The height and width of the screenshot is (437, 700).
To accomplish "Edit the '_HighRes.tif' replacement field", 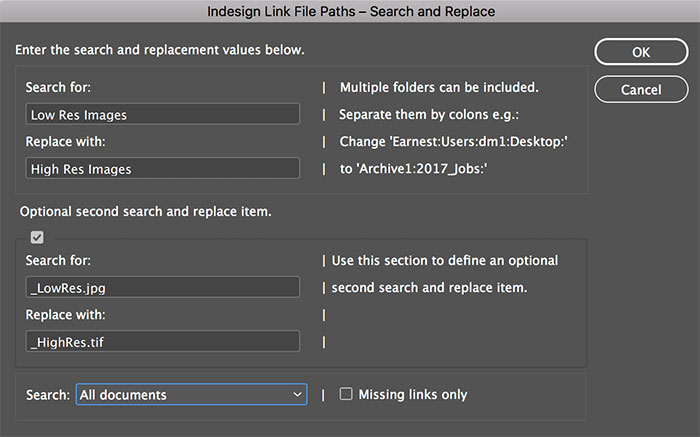I will point(162,341).
